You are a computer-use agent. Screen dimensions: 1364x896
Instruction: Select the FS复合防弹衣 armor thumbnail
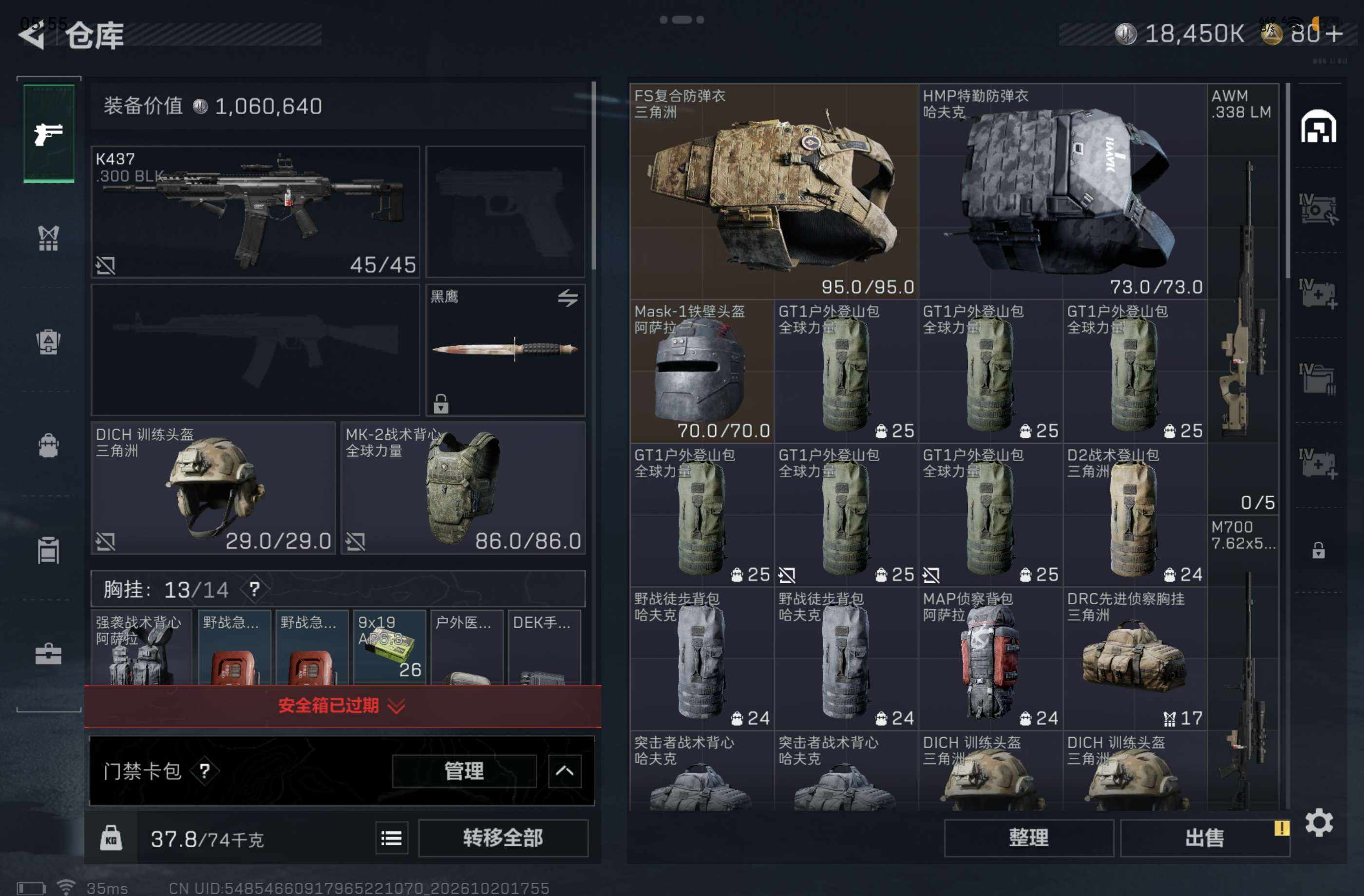(774, 191)
